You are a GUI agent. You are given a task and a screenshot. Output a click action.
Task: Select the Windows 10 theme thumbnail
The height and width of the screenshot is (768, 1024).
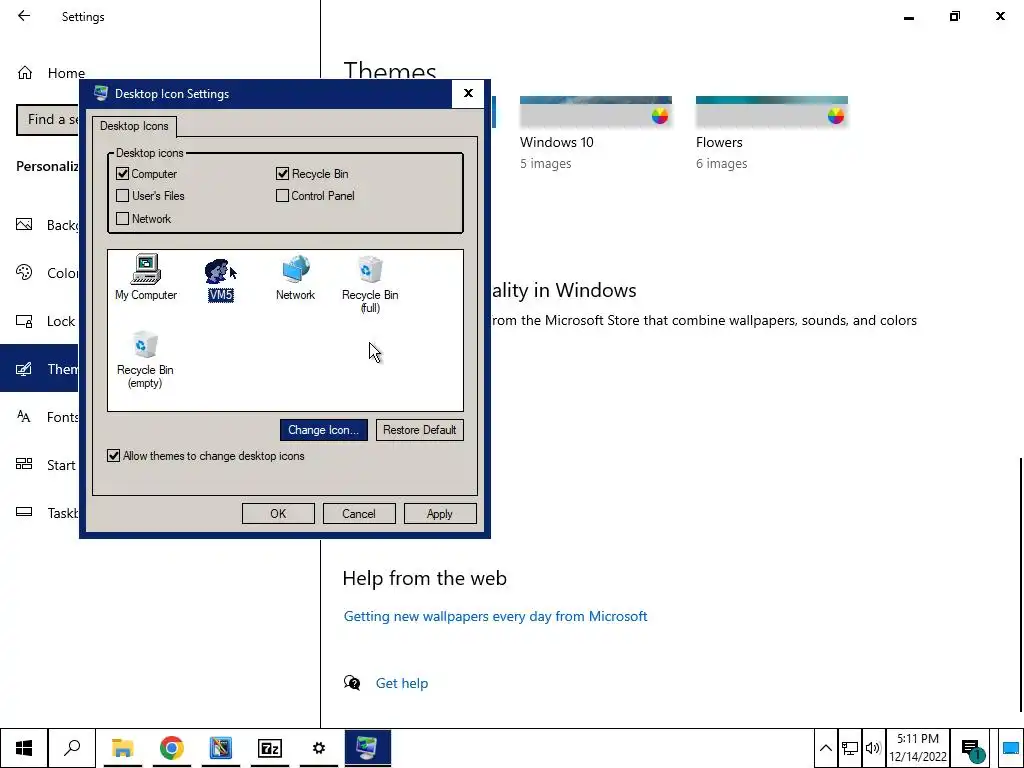[596, 112]
